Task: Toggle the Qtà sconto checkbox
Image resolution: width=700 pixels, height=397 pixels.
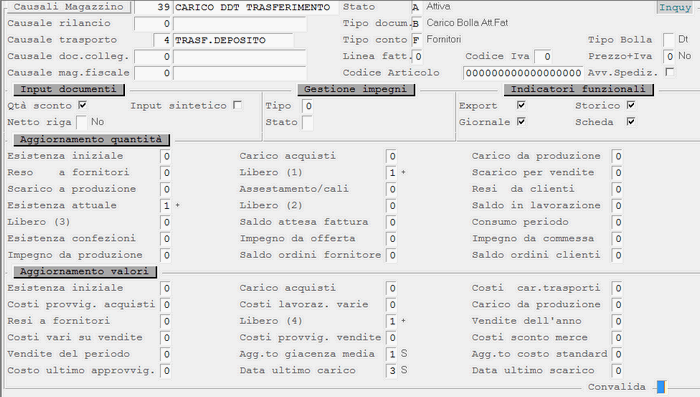Action: [x=83, y=105]
